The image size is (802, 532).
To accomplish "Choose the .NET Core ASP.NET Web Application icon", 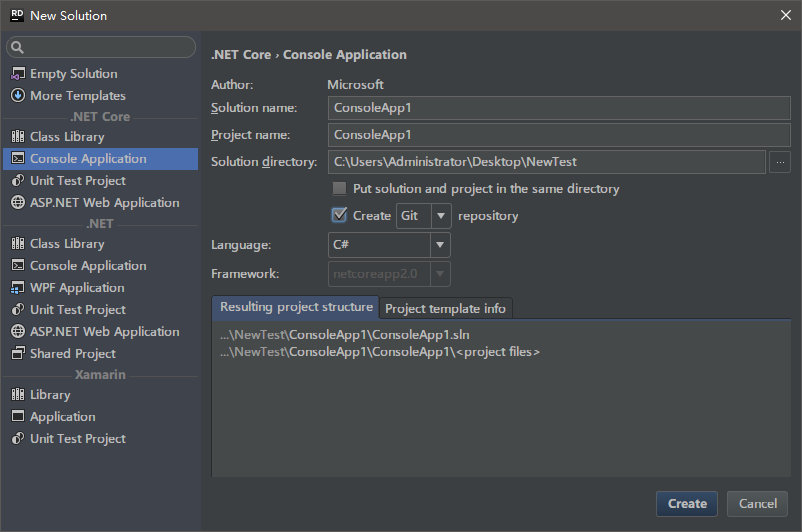I will pos(17,203).
